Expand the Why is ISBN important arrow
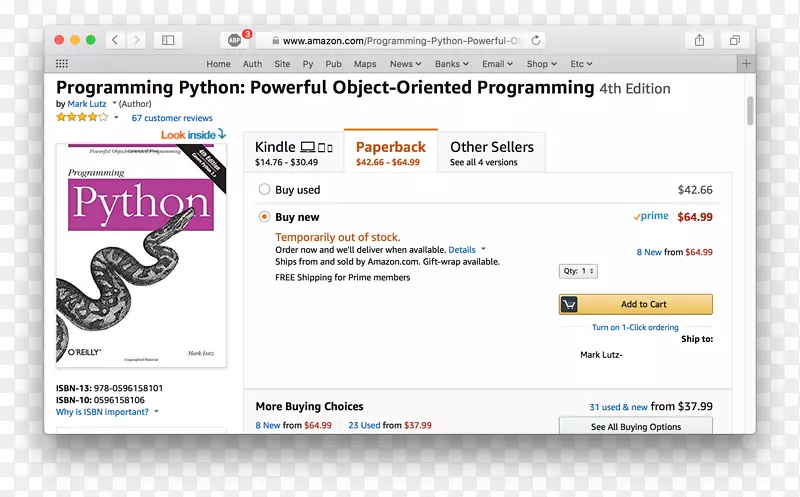 (x=156, y=411)
